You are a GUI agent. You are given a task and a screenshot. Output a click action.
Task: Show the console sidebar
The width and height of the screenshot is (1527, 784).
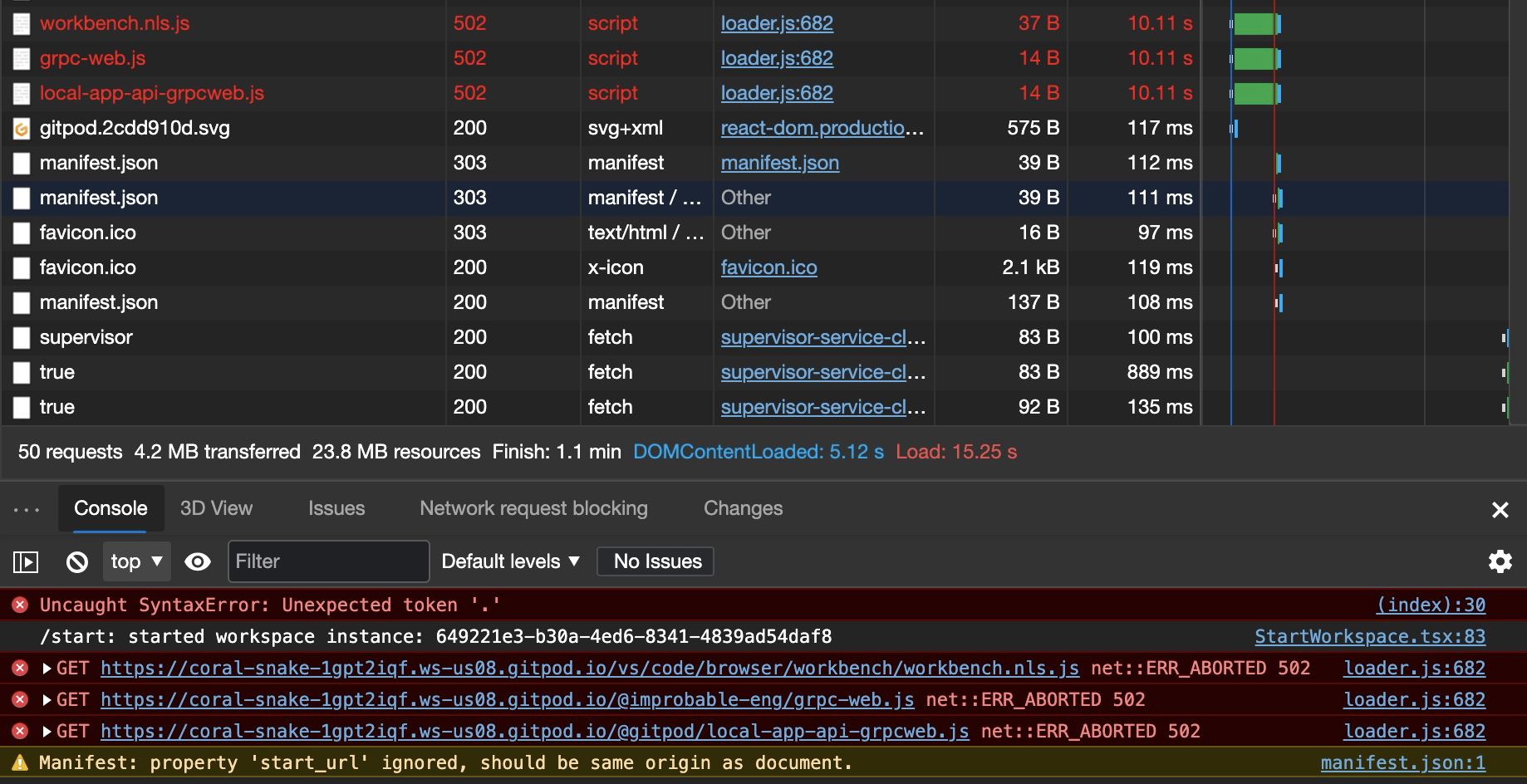[x=27, y=561]
